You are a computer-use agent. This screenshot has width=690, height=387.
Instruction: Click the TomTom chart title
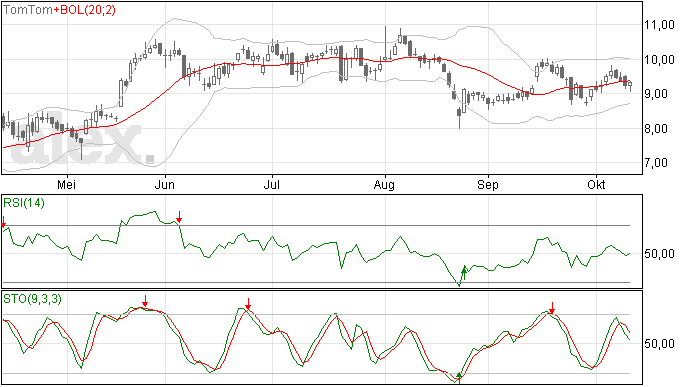(x=28, y=10)
